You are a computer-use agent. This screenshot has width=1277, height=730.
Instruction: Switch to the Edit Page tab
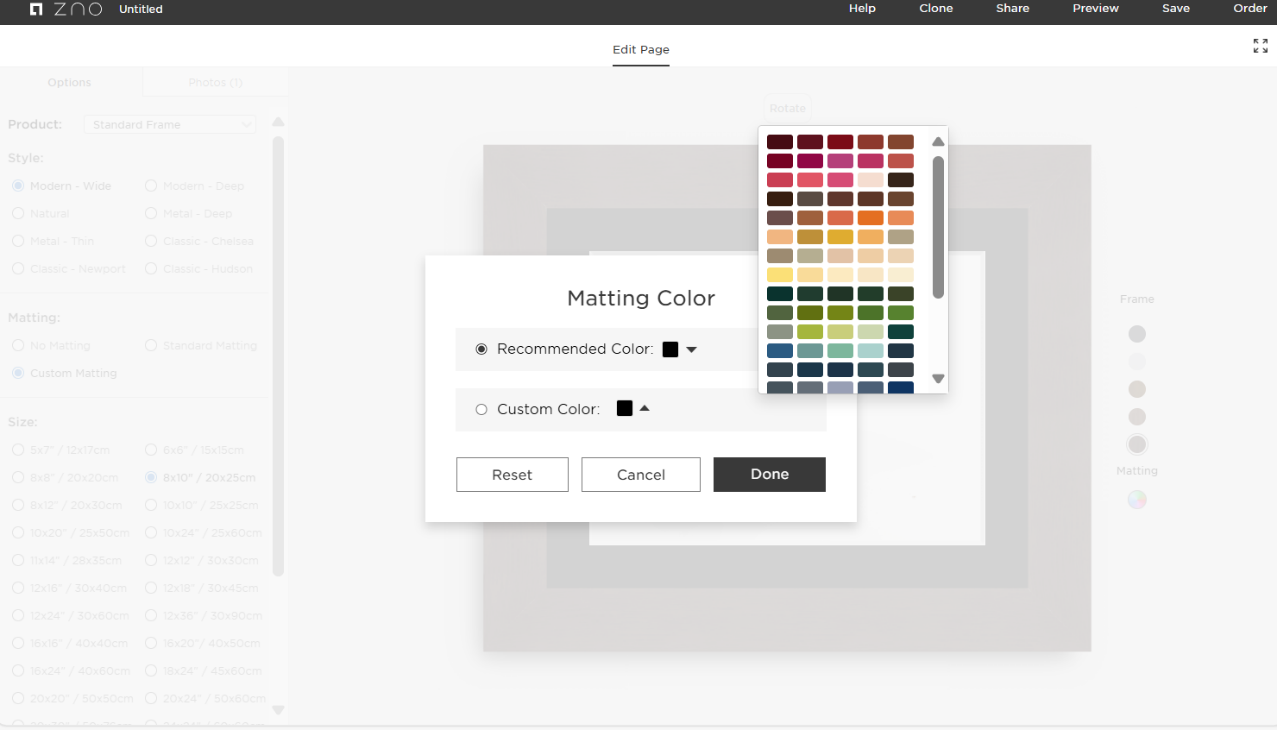(641, 50)
